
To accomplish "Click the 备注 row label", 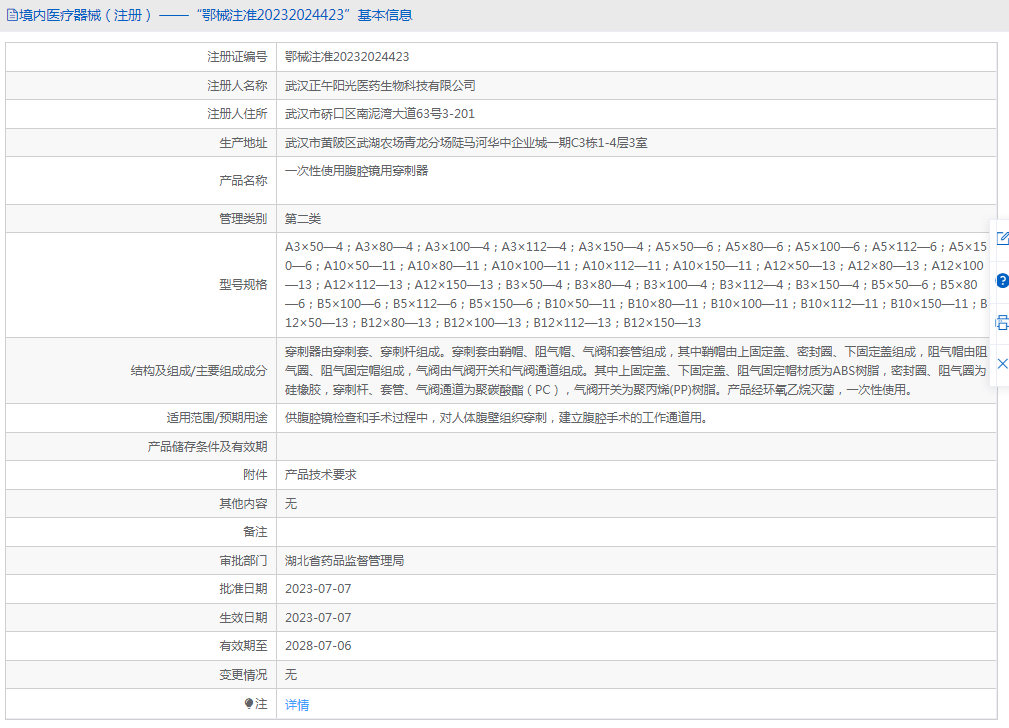I will point(255,532).
